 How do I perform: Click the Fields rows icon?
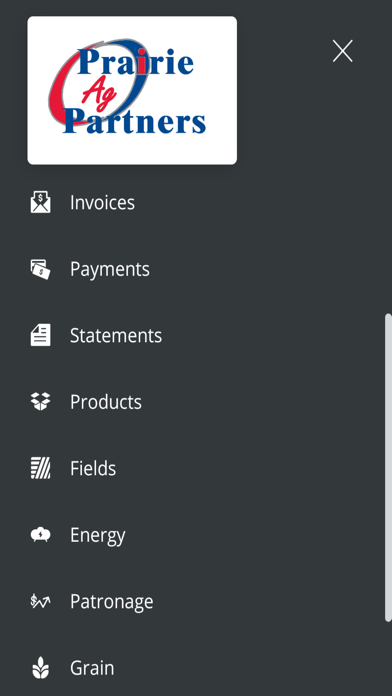[x=40, y=468]
